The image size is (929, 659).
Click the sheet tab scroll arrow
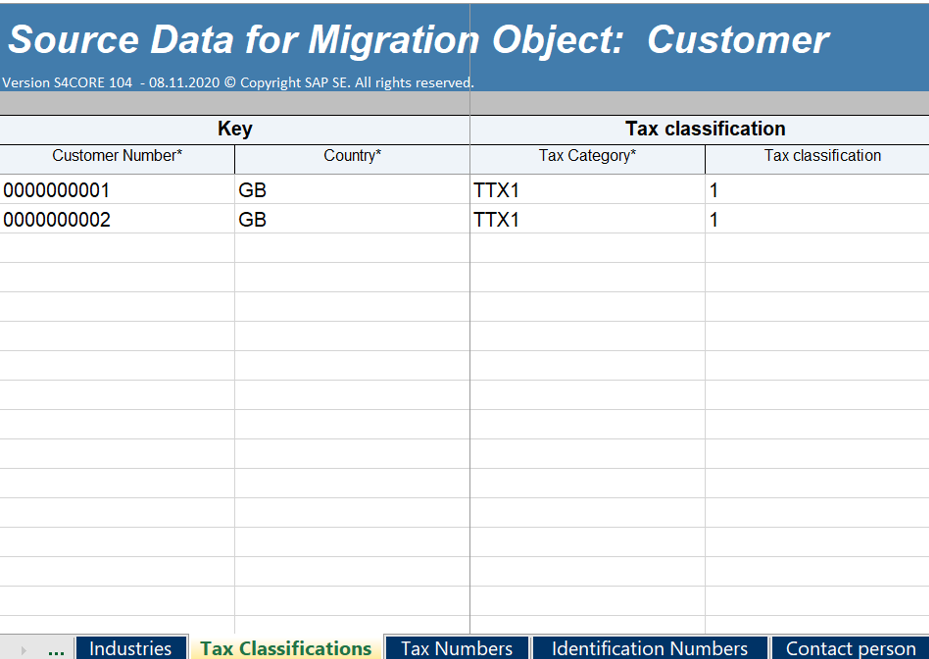click(24, 650)
